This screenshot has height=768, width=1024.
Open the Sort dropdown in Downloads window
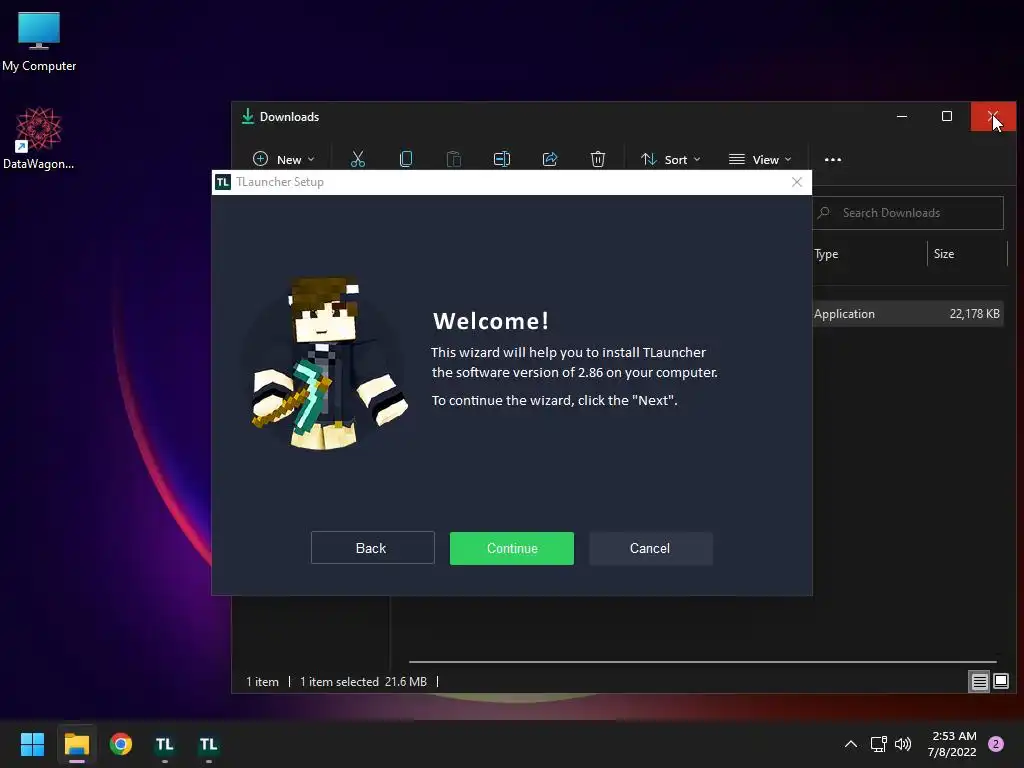pos(671,159)
